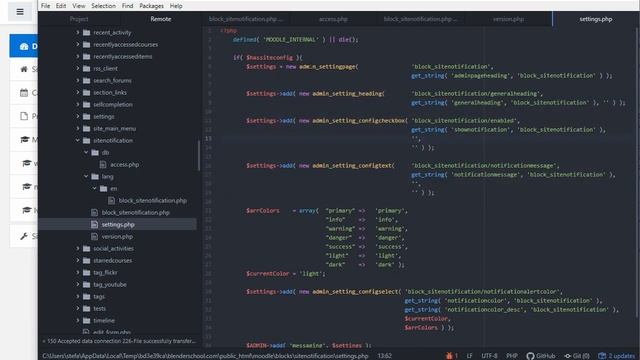Select the settings.php editor tab
Viewport: 640px width, 360px height.
point(596,19)
